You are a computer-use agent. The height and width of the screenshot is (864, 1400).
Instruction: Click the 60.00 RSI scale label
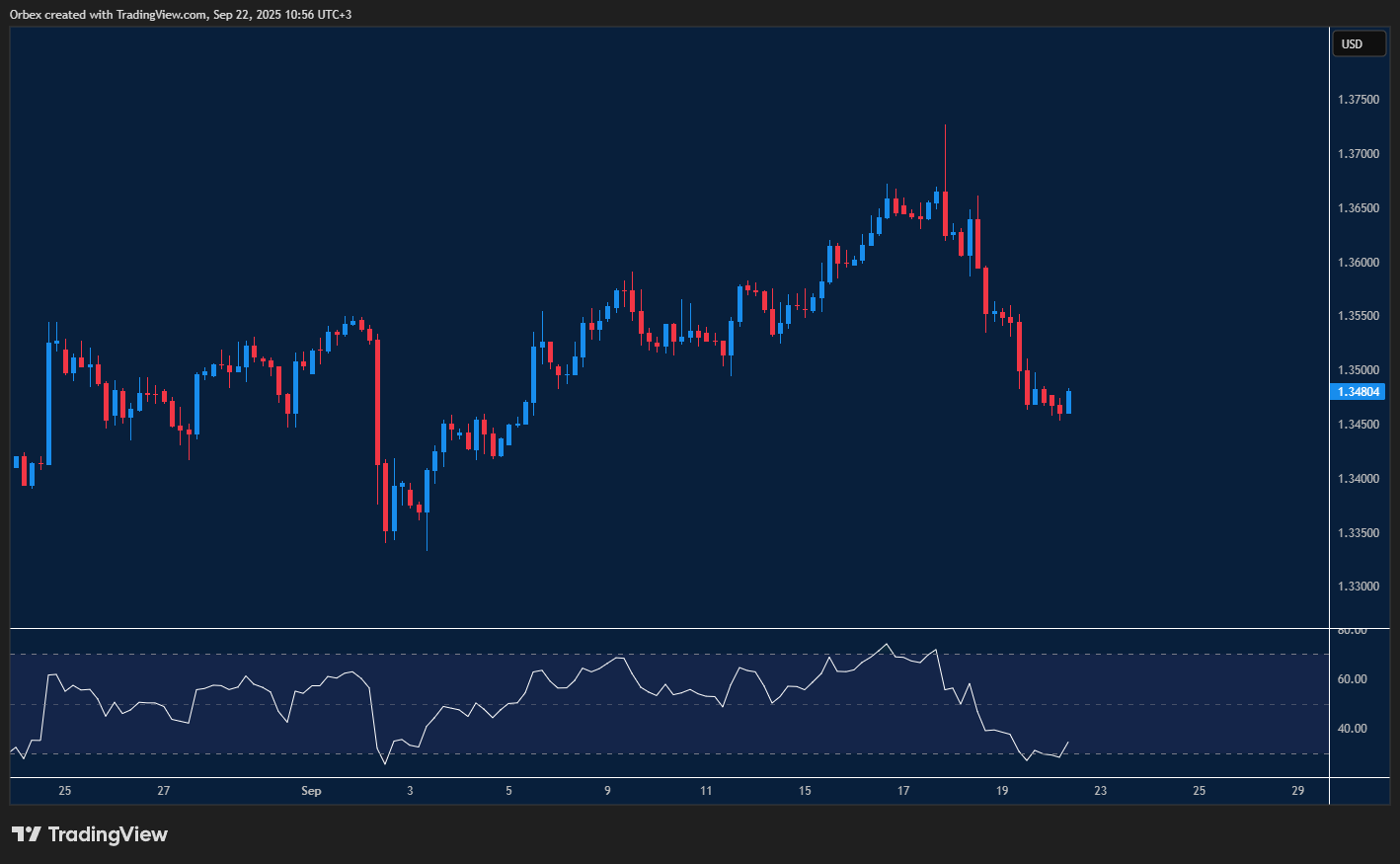pyautogui.click(x=1353, y=679)
